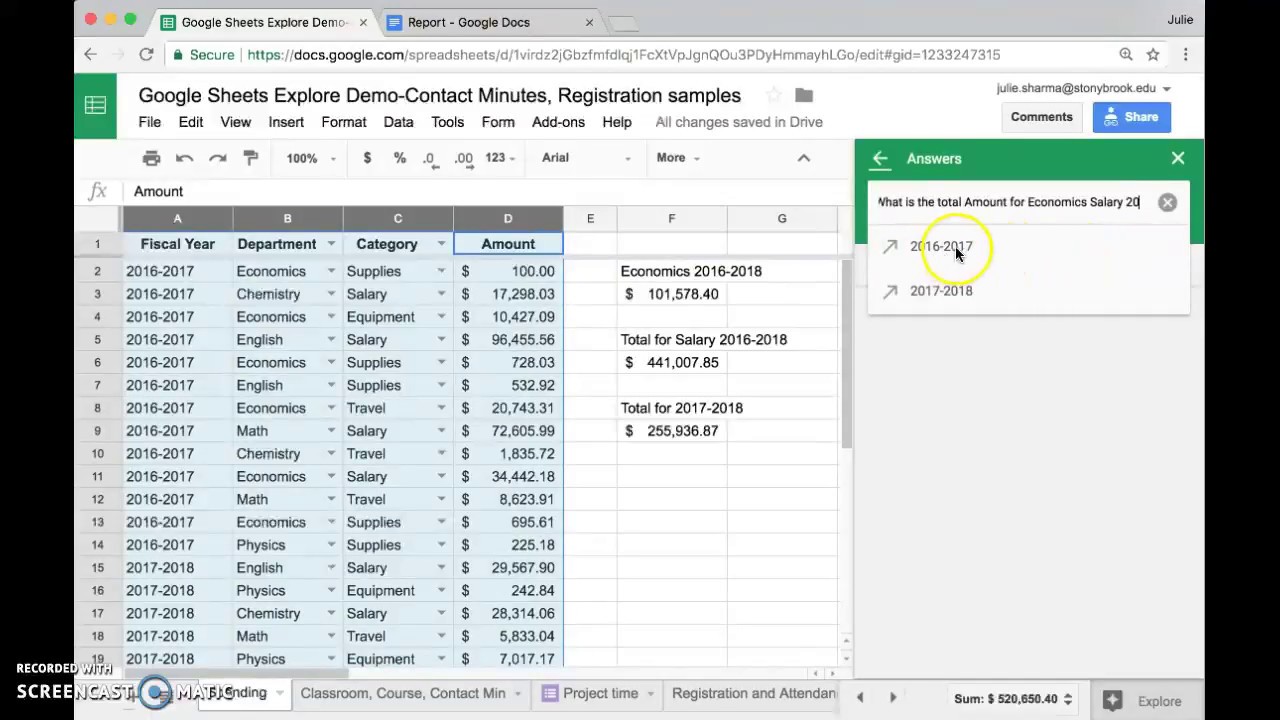Image resolution: width=1280 pixels, height=720 pixels.
Task: Reload the page in browser
Action: click(146, 55)
